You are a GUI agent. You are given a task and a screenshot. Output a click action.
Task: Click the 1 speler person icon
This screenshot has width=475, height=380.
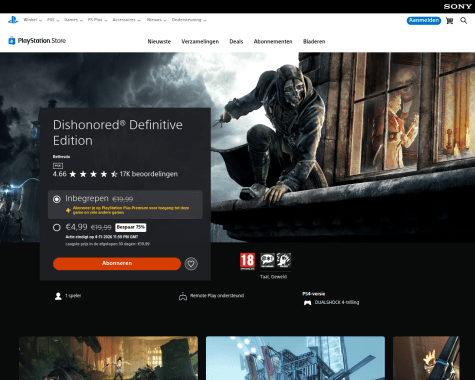[58, 296]
